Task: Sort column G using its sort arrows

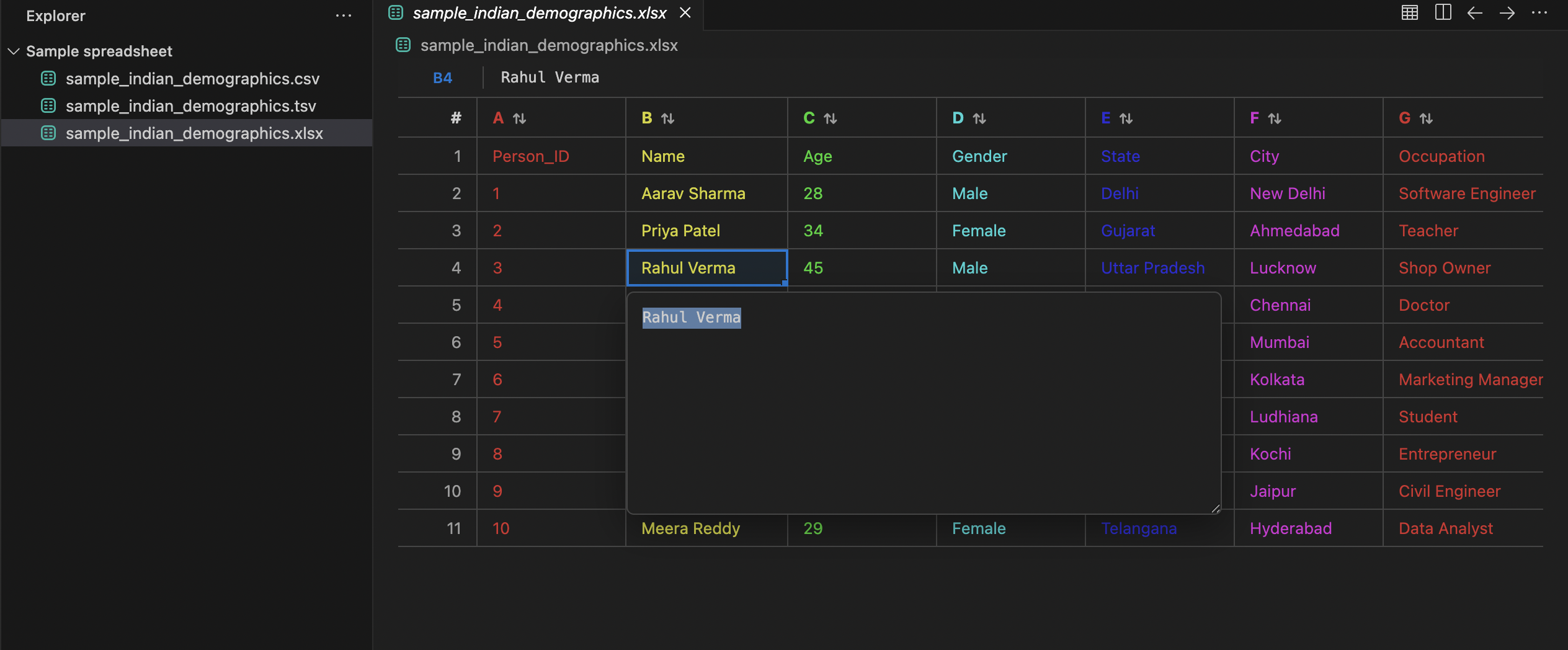Action: click(1427, 118)
